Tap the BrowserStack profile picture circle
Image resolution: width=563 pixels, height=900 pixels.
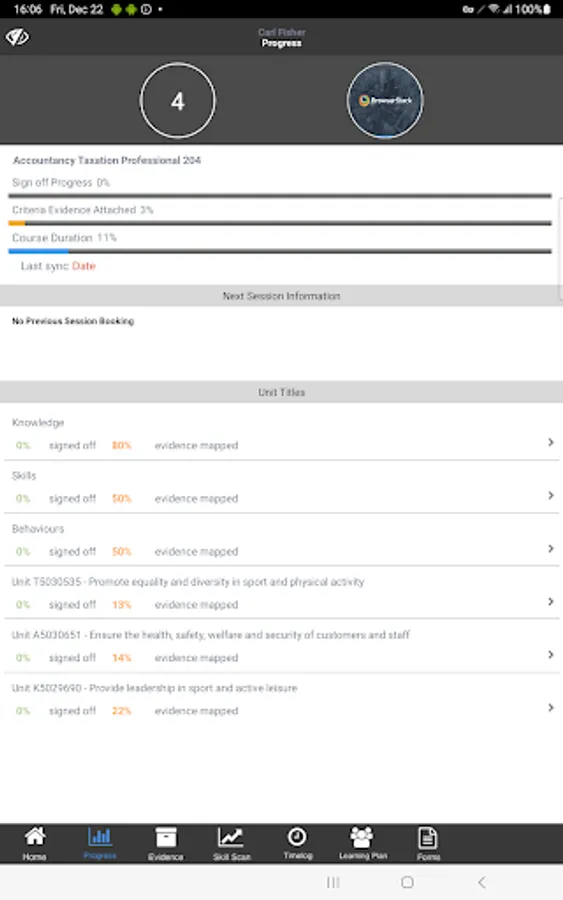click(385, 100)
